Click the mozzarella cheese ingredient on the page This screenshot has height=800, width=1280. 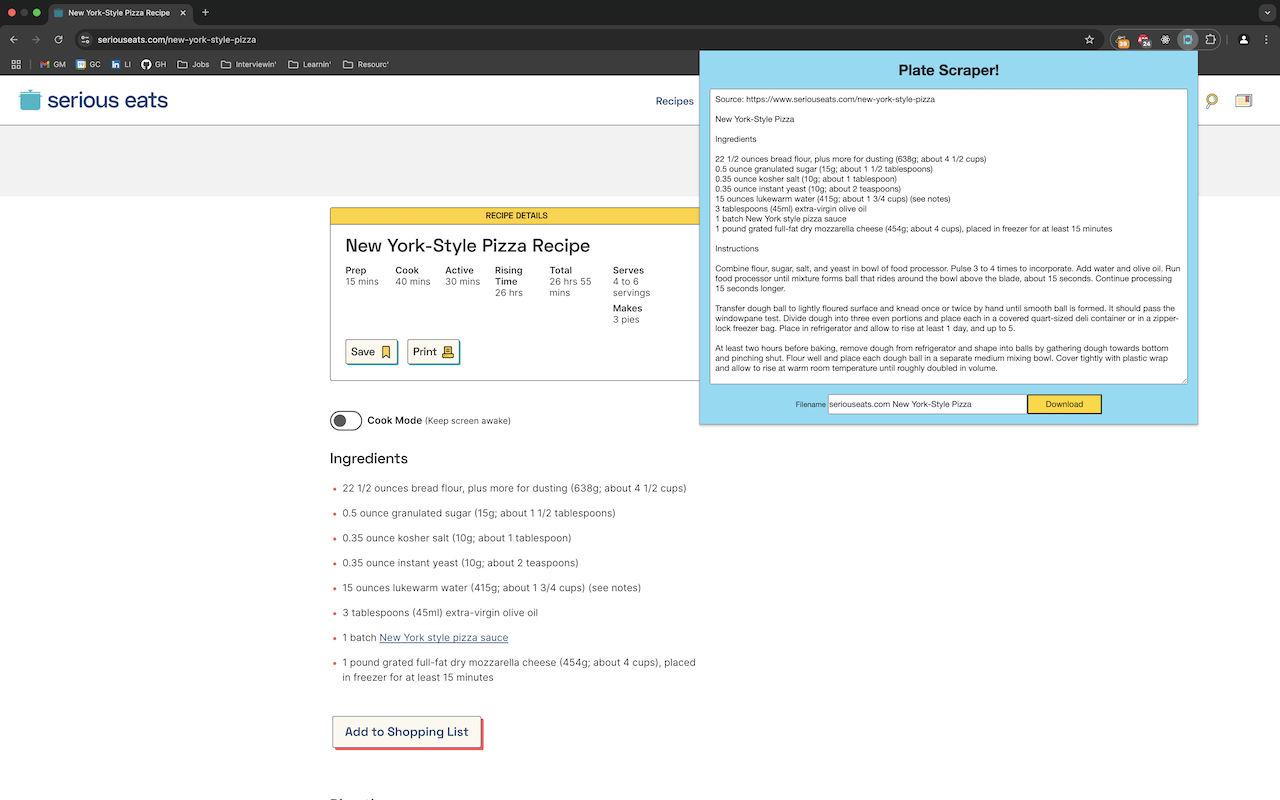click(x=519, y=670)
